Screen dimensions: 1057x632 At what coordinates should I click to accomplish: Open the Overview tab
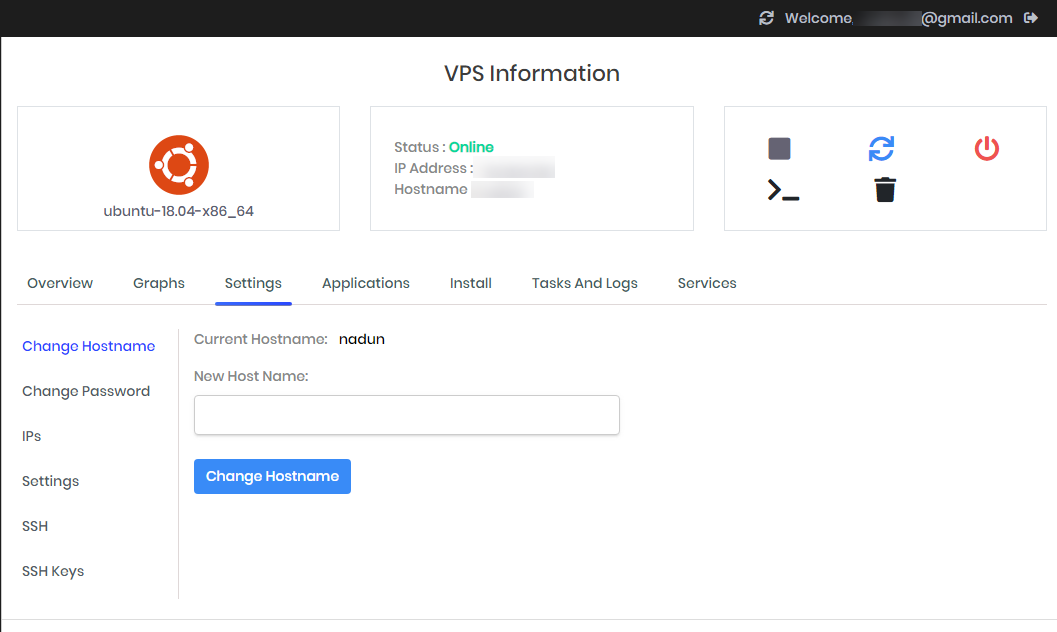pos(60,283)
